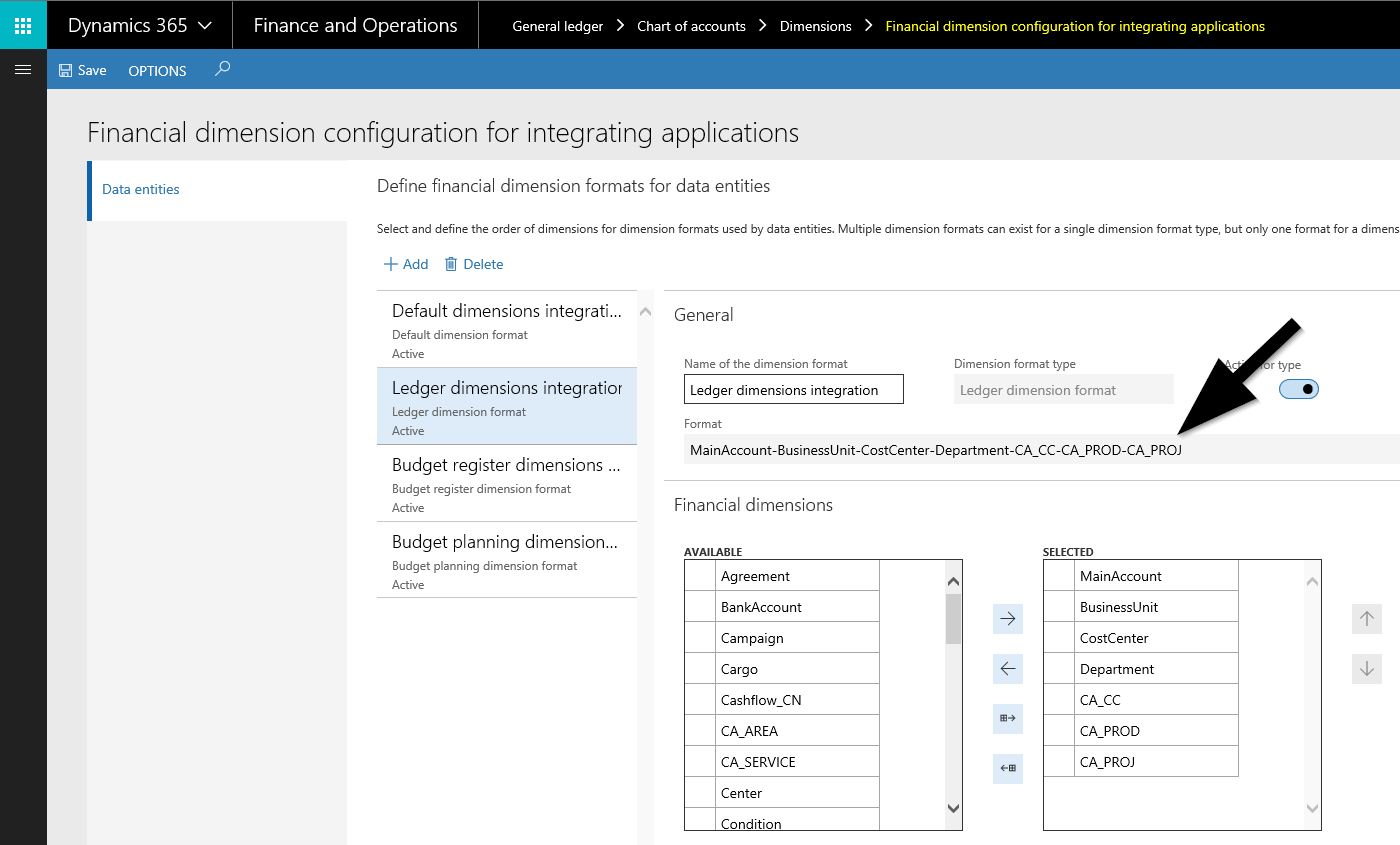Move all dimensions to Selected list

[x=1007, y=718]
